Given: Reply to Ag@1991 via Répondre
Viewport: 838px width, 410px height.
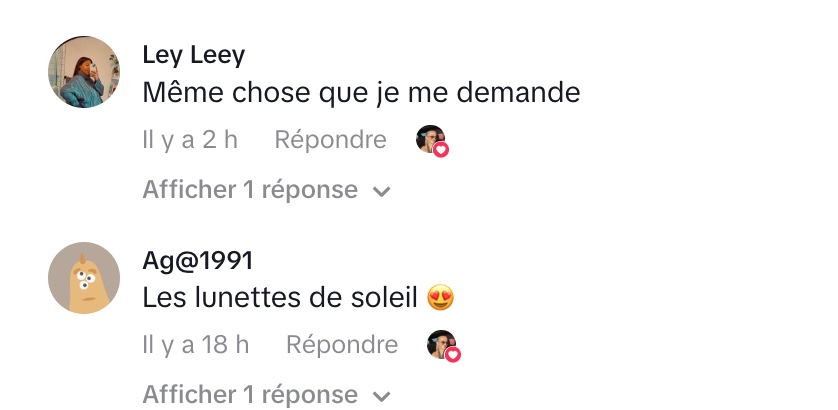Looking at the screenshot, I should [342, 345].
